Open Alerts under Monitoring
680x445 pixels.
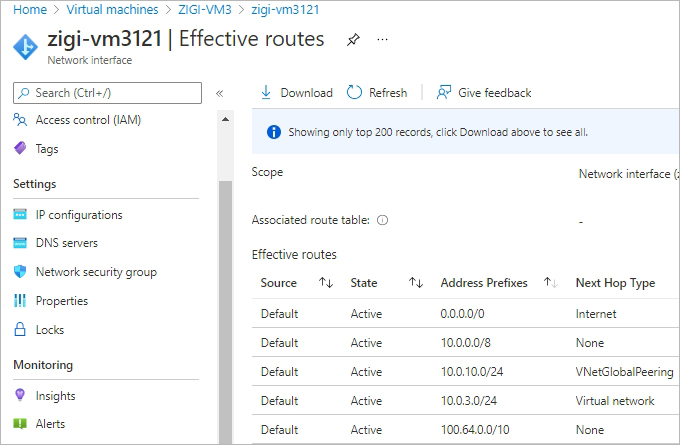click(50, 424)
